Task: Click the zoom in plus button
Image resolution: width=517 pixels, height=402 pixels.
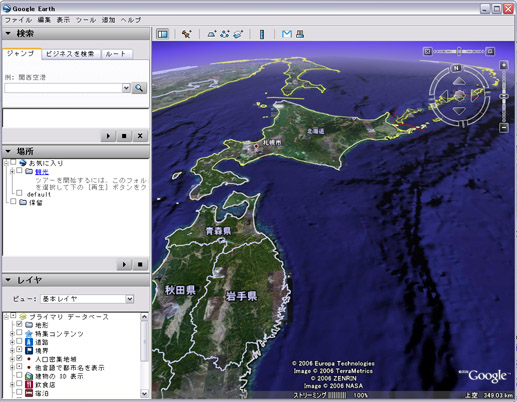Action: [x=504, y=65]
